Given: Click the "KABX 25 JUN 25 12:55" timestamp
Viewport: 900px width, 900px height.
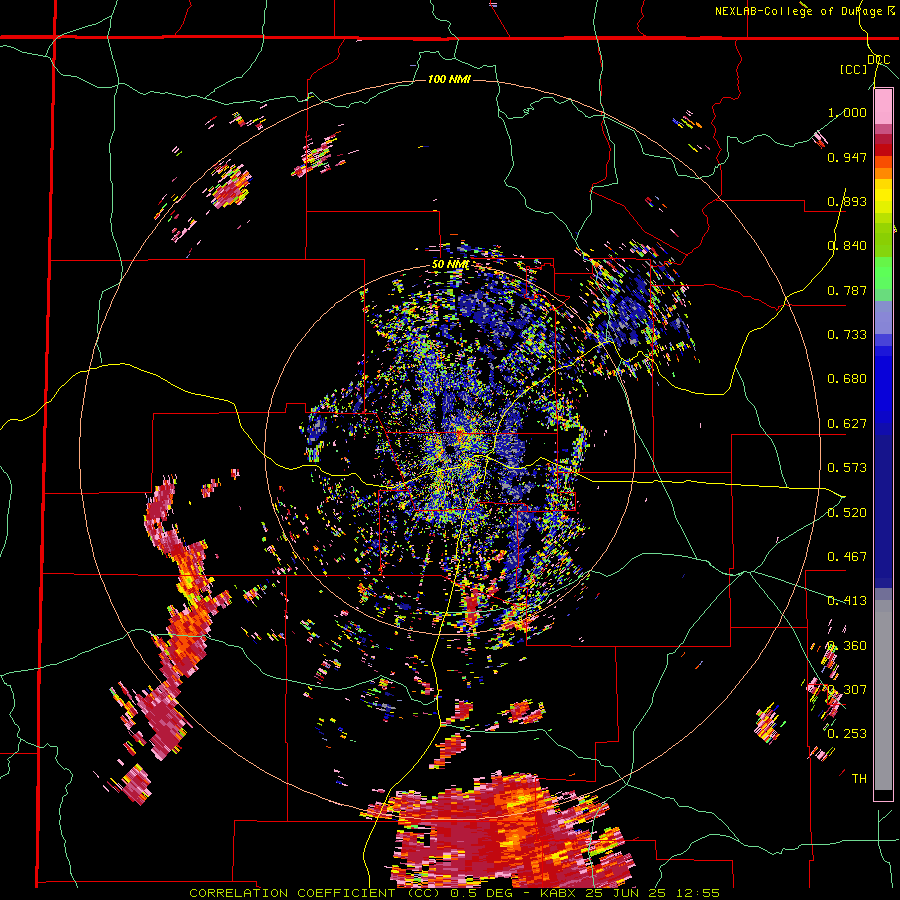Looking at the screenshot, I should (630, 893).
